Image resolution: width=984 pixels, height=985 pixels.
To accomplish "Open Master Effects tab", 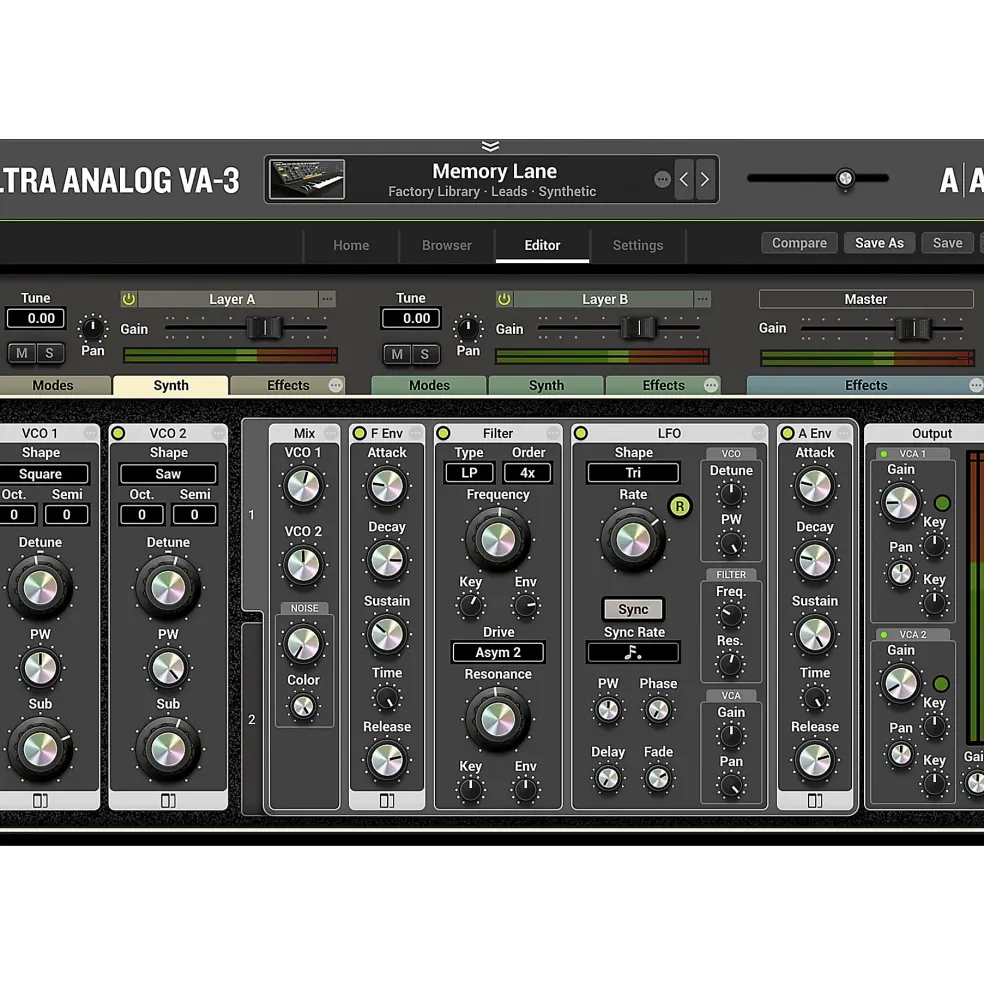I will 865,385.
